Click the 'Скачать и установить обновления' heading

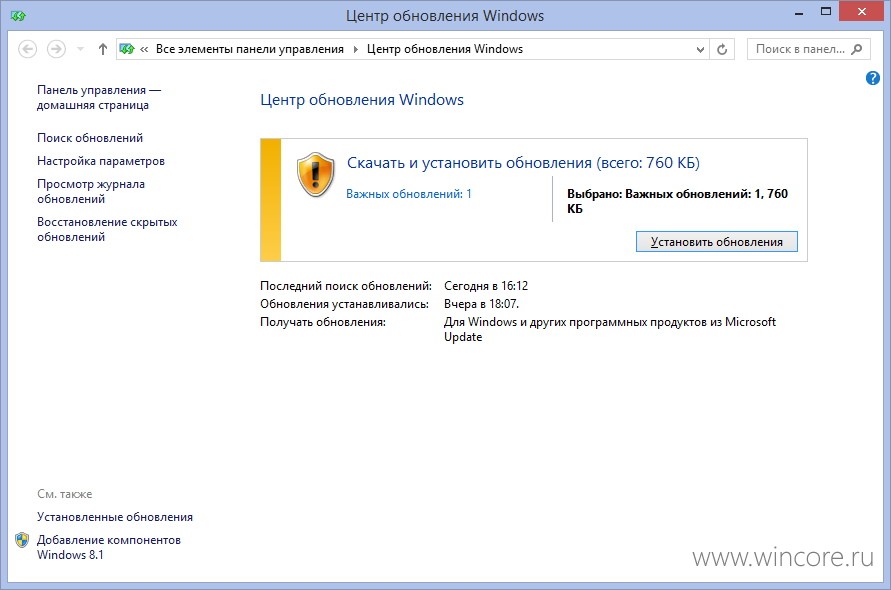[523, 163]
